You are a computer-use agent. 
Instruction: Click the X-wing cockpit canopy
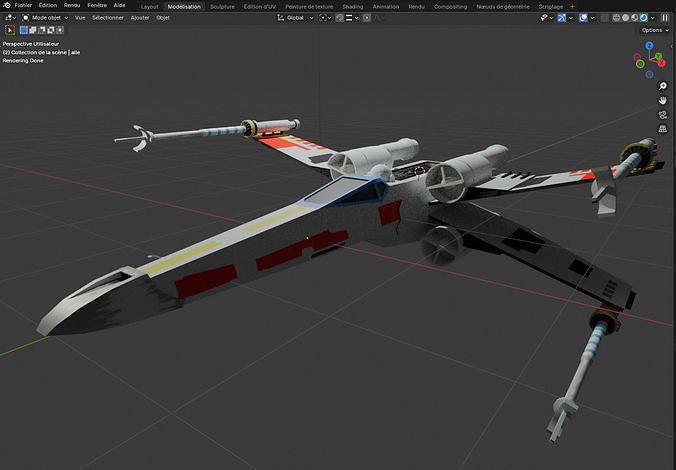[345, 192]
